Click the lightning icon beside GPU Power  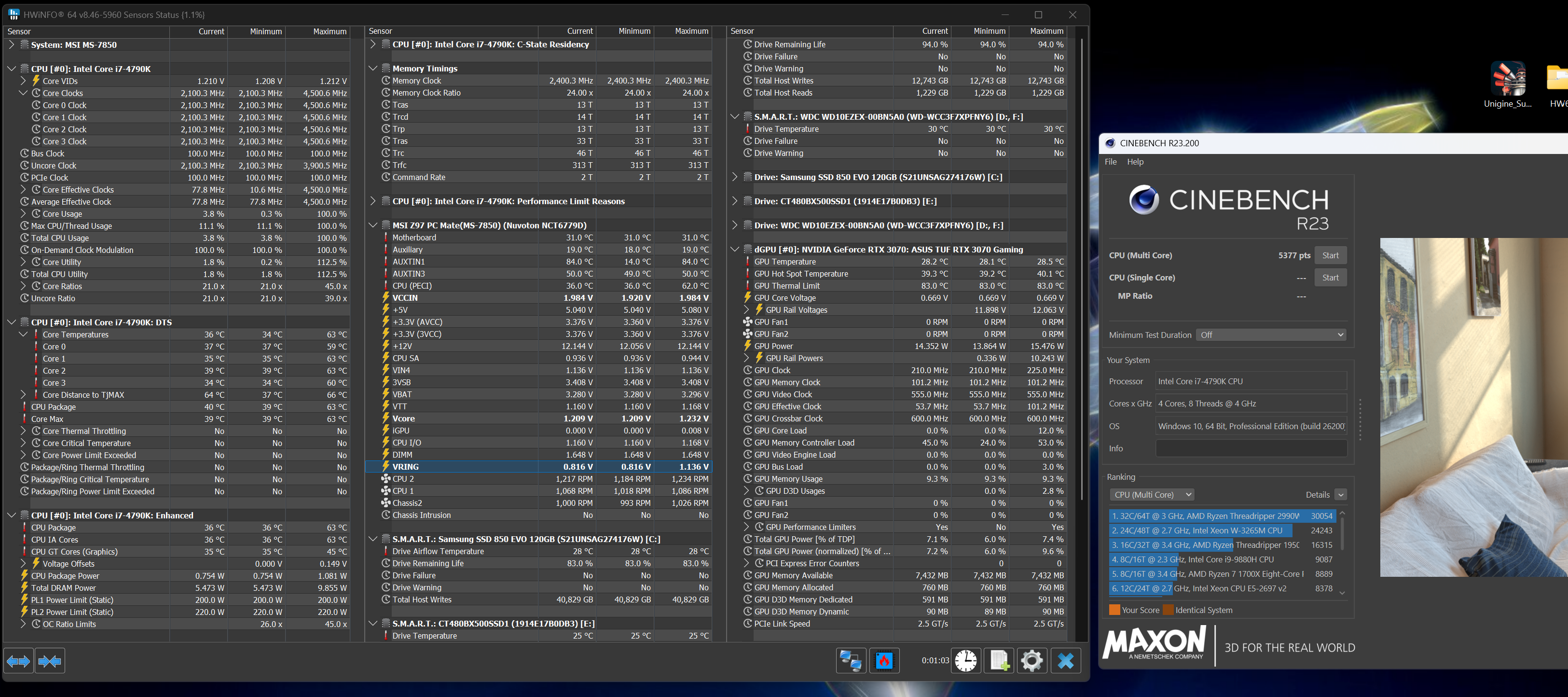pyautogui.click(x=747, y=346)
